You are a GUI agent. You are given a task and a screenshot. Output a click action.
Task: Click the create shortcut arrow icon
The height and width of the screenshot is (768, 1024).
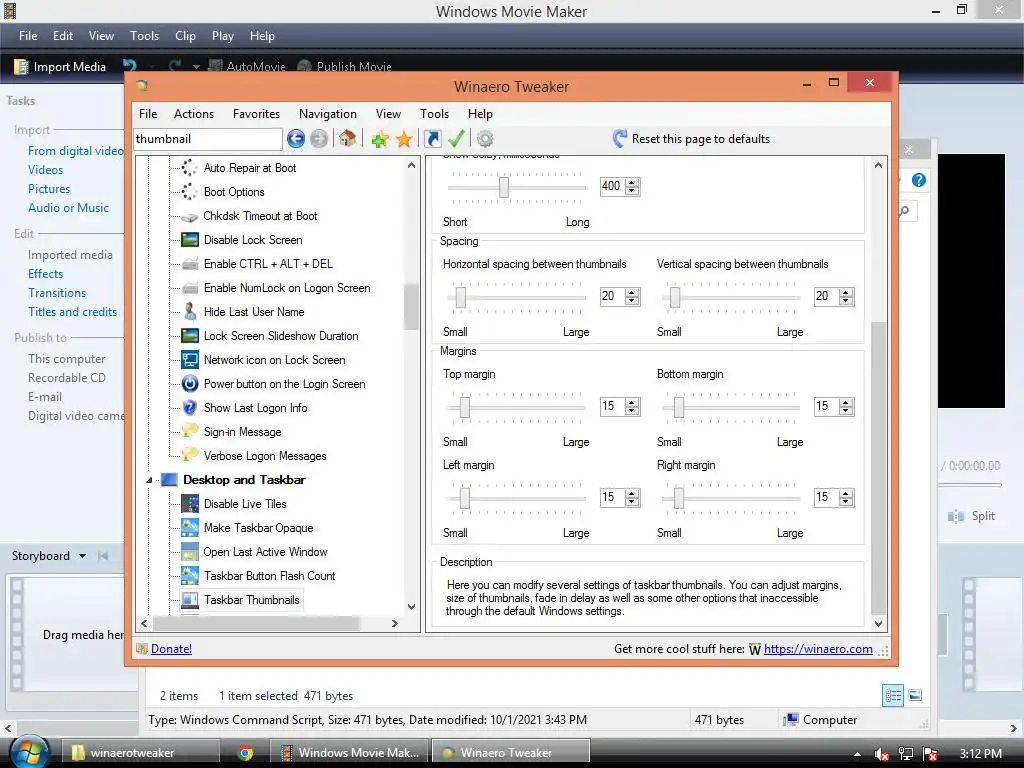[432, 138]
